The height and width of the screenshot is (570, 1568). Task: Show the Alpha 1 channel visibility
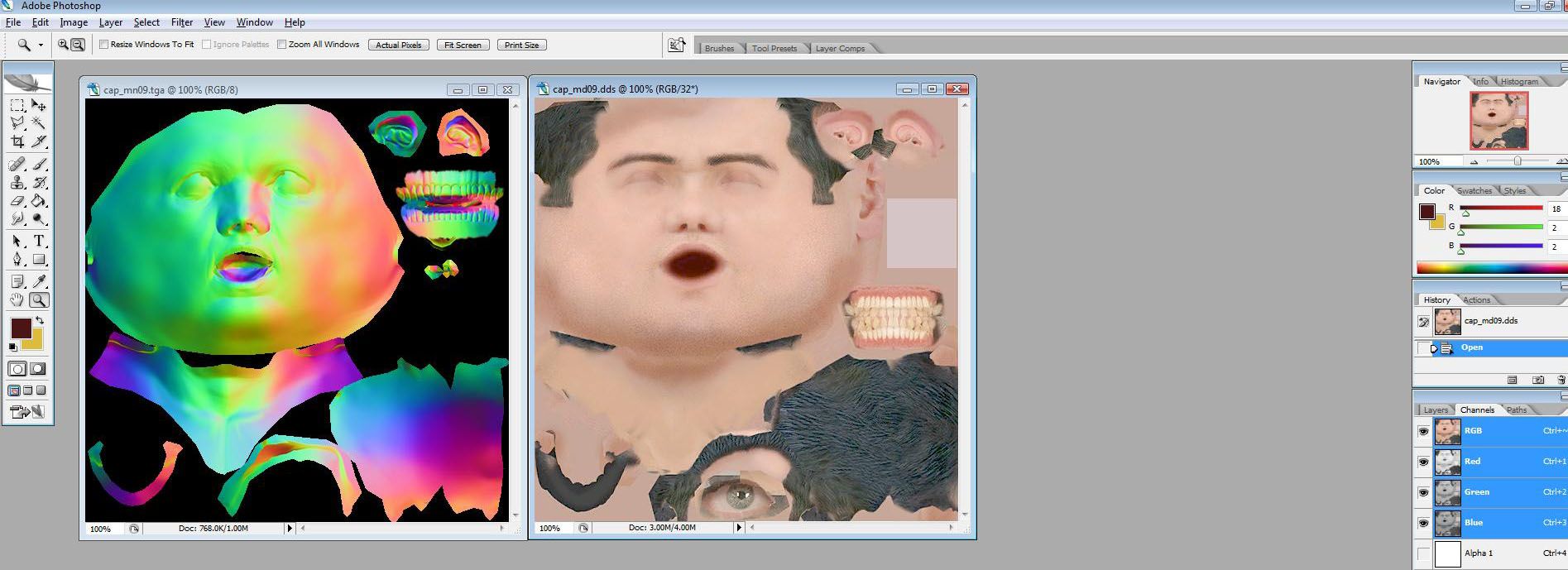[x=1423, y=553]
